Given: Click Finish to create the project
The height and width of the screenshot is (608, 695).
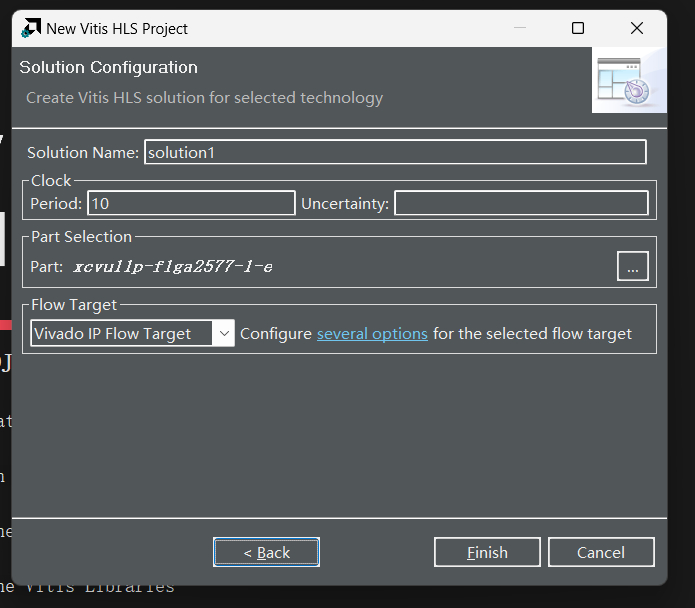Looking at the screenshot, I should 487,552.
